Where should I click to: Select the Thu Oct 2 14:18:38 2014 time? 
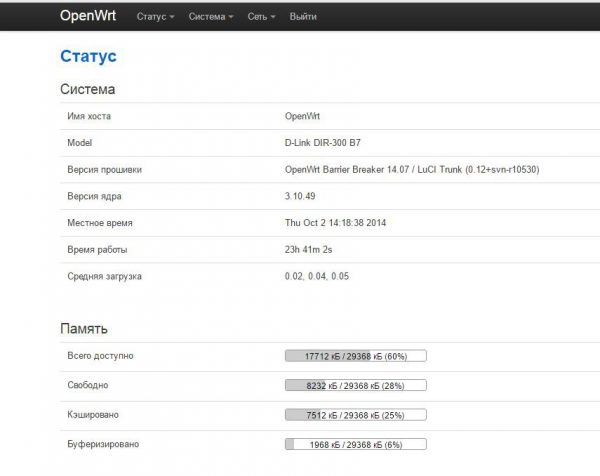pyautogui.click(x=335, y=223)
